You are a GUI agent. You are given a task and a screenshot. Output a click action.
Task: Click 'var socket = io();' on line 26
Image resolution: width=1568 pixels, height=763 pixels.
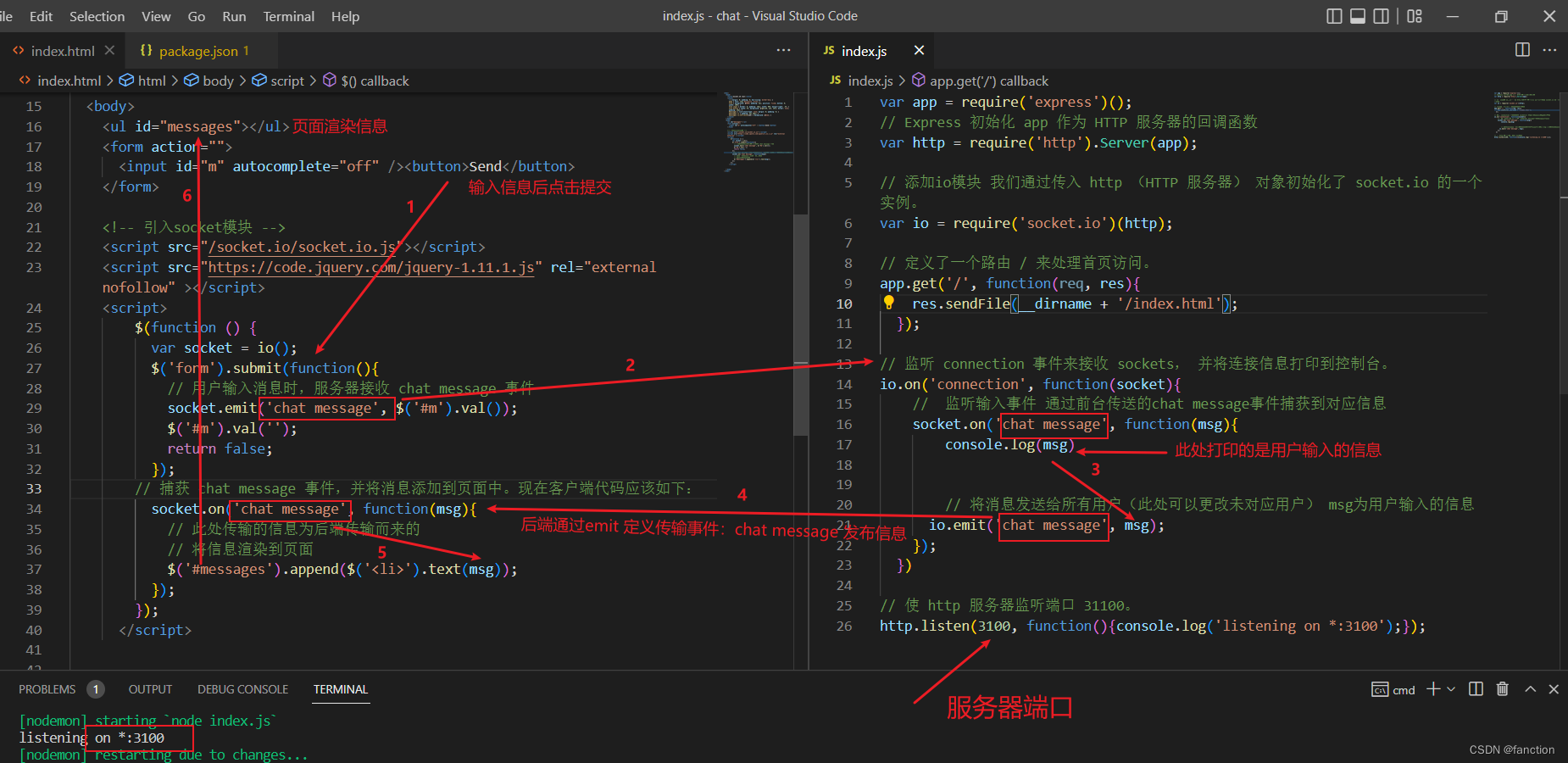224,348
